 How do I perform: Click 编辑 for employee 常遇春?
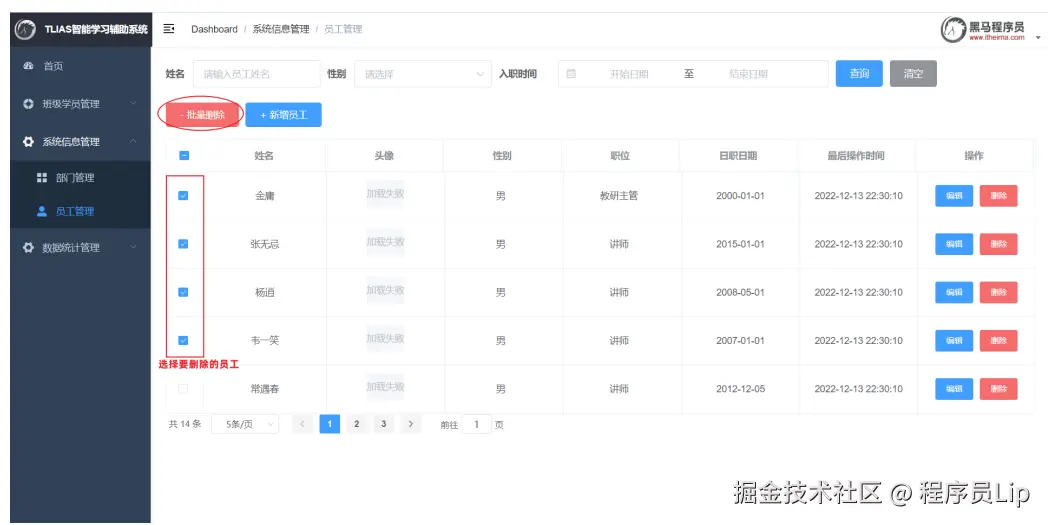[x=954, y=389]
